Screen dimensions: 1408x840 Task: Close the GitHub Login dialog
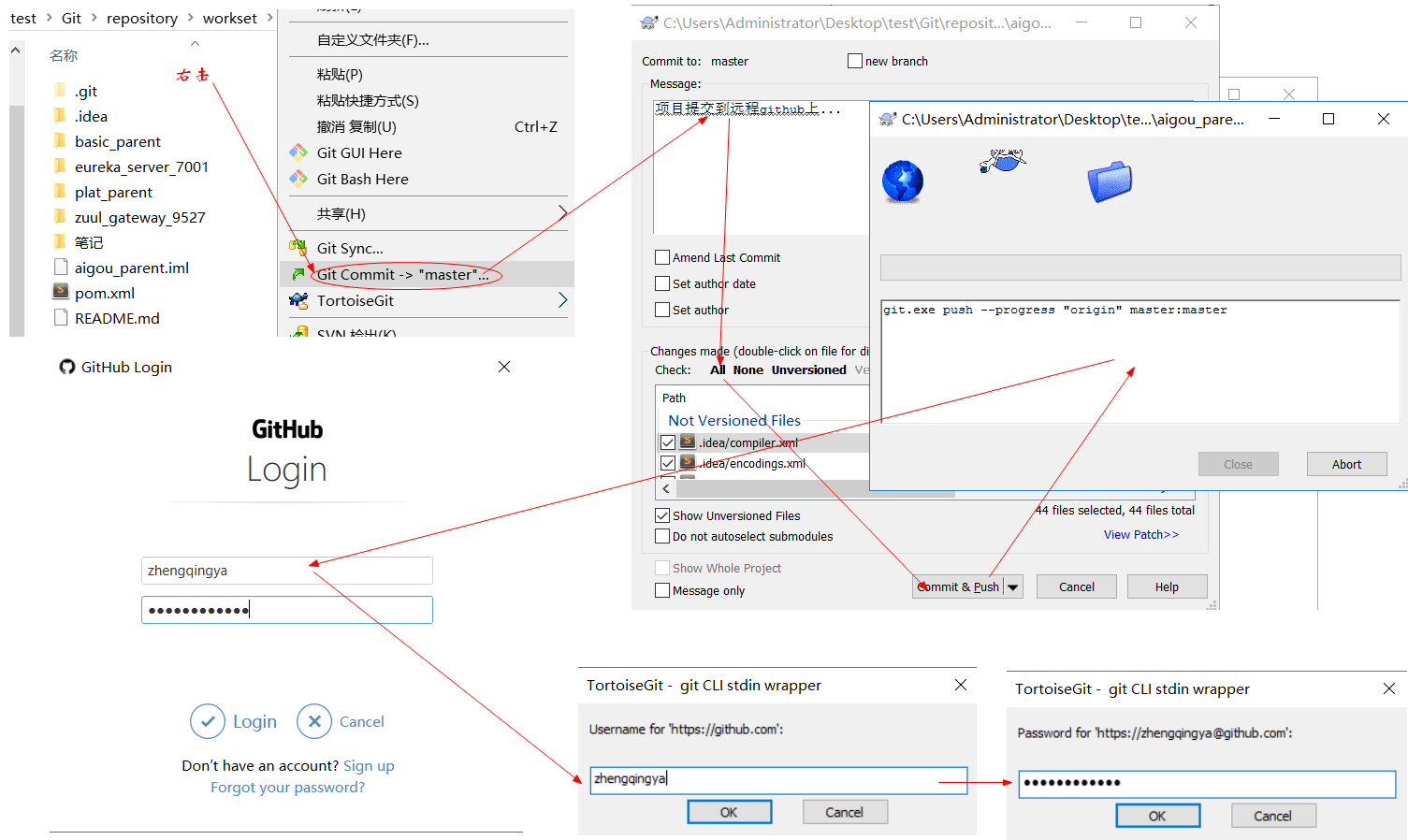[504, 367]
